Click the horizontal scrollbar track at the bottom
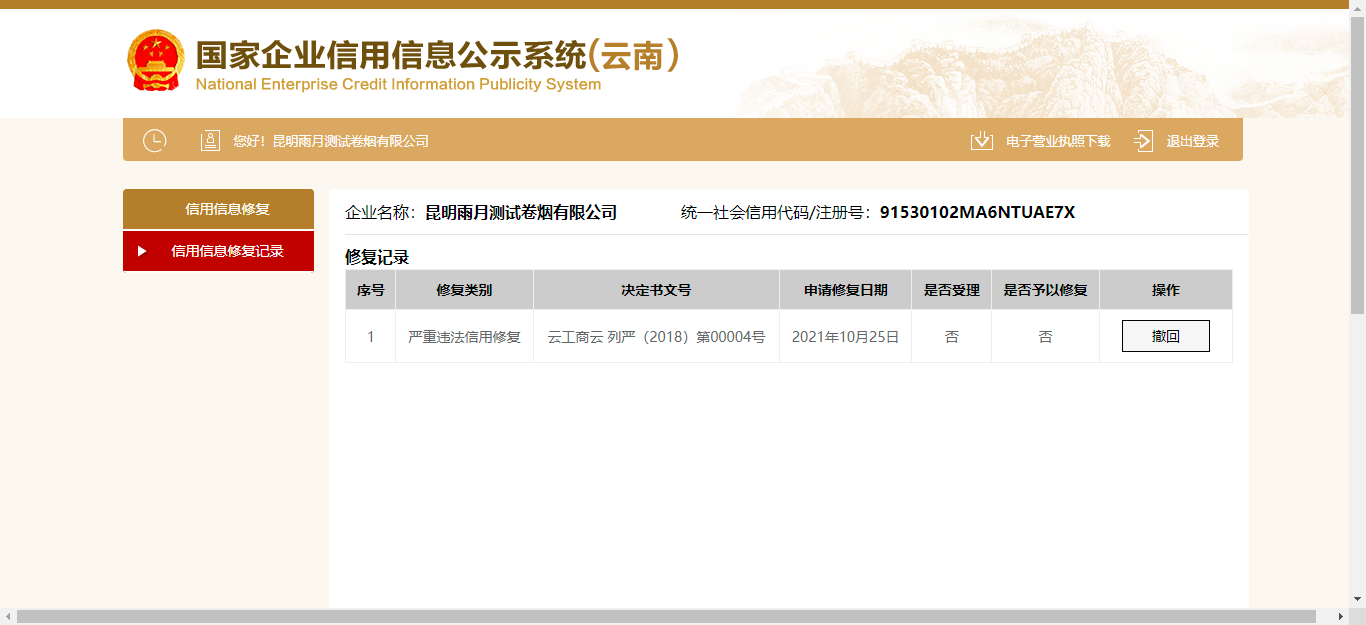Viewport: 1366px width, 625px height. 1326,617
